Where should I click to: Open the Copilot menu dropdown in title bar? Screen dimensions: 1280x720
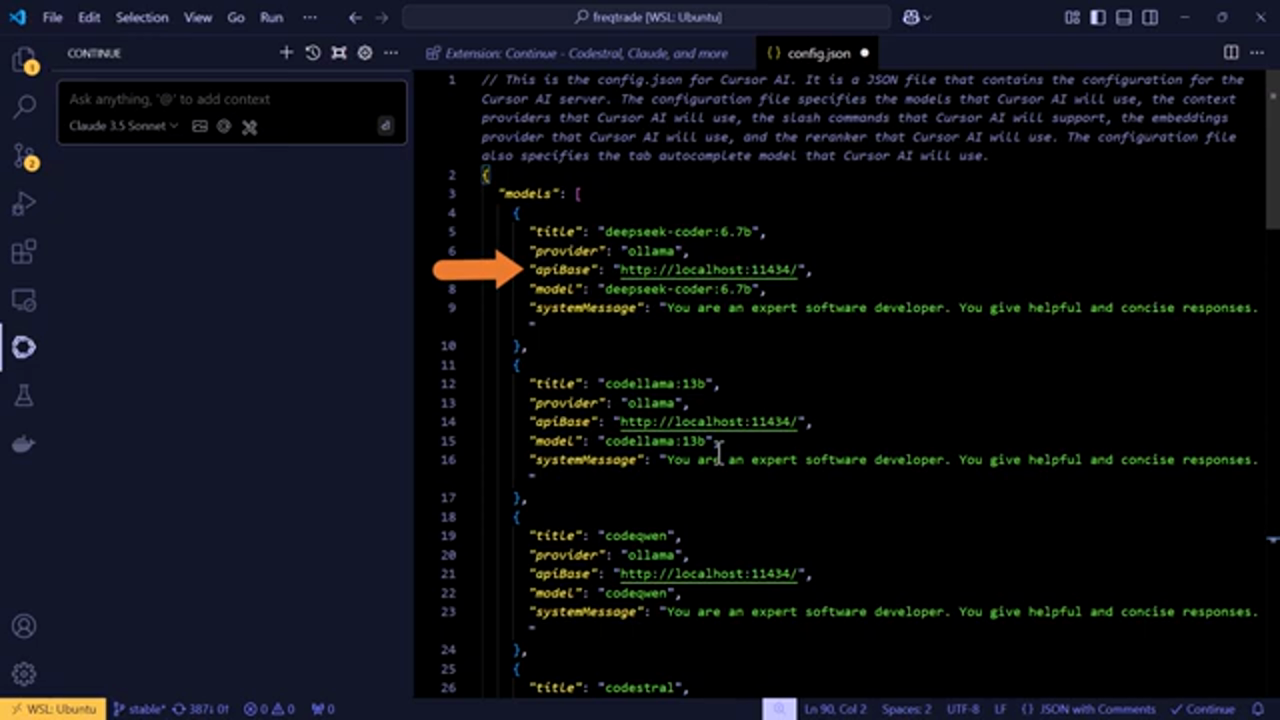(x=917, y=17)
